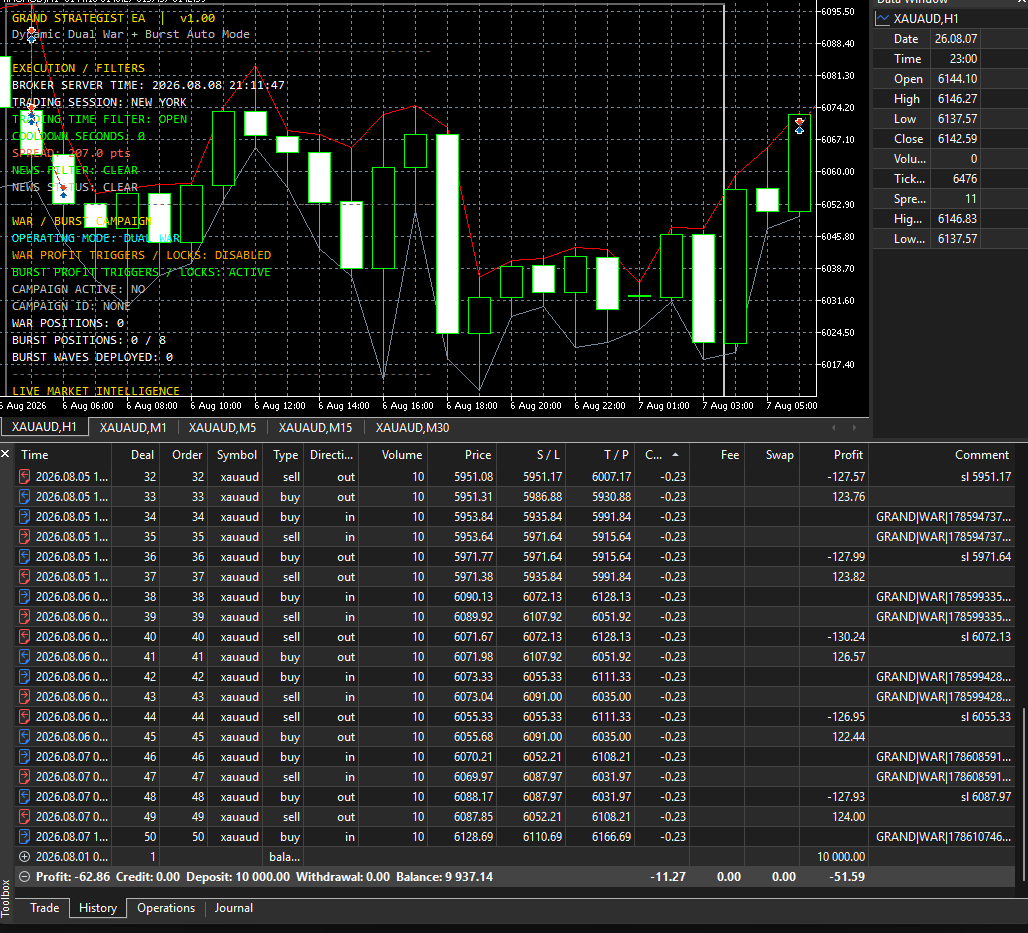Switch to the XAUAUD,M15 chart tab
The image size is (1028, 933).
[x=315, y=427]
